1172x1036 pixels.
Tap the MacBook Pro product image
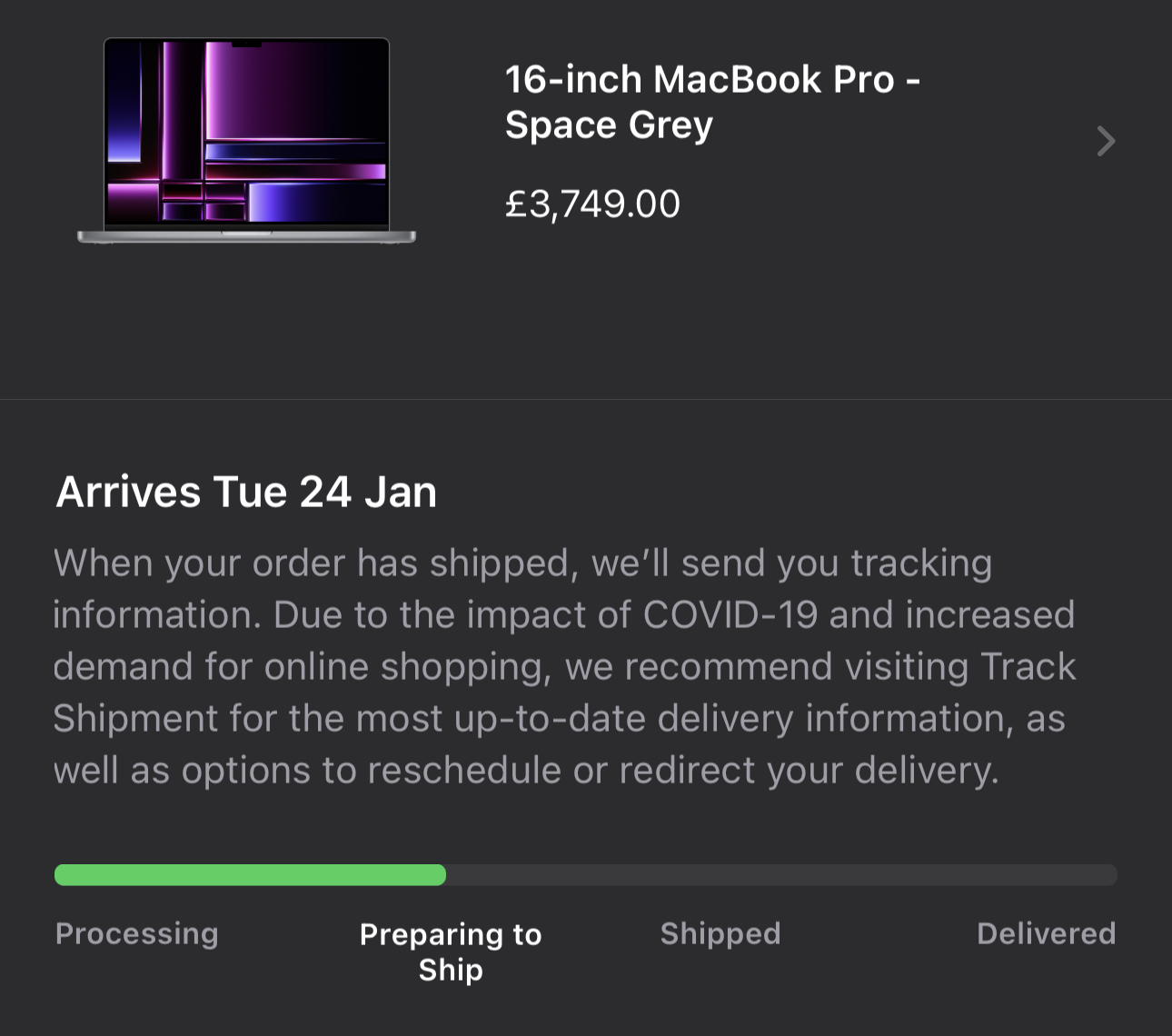[x=246, y=141]
